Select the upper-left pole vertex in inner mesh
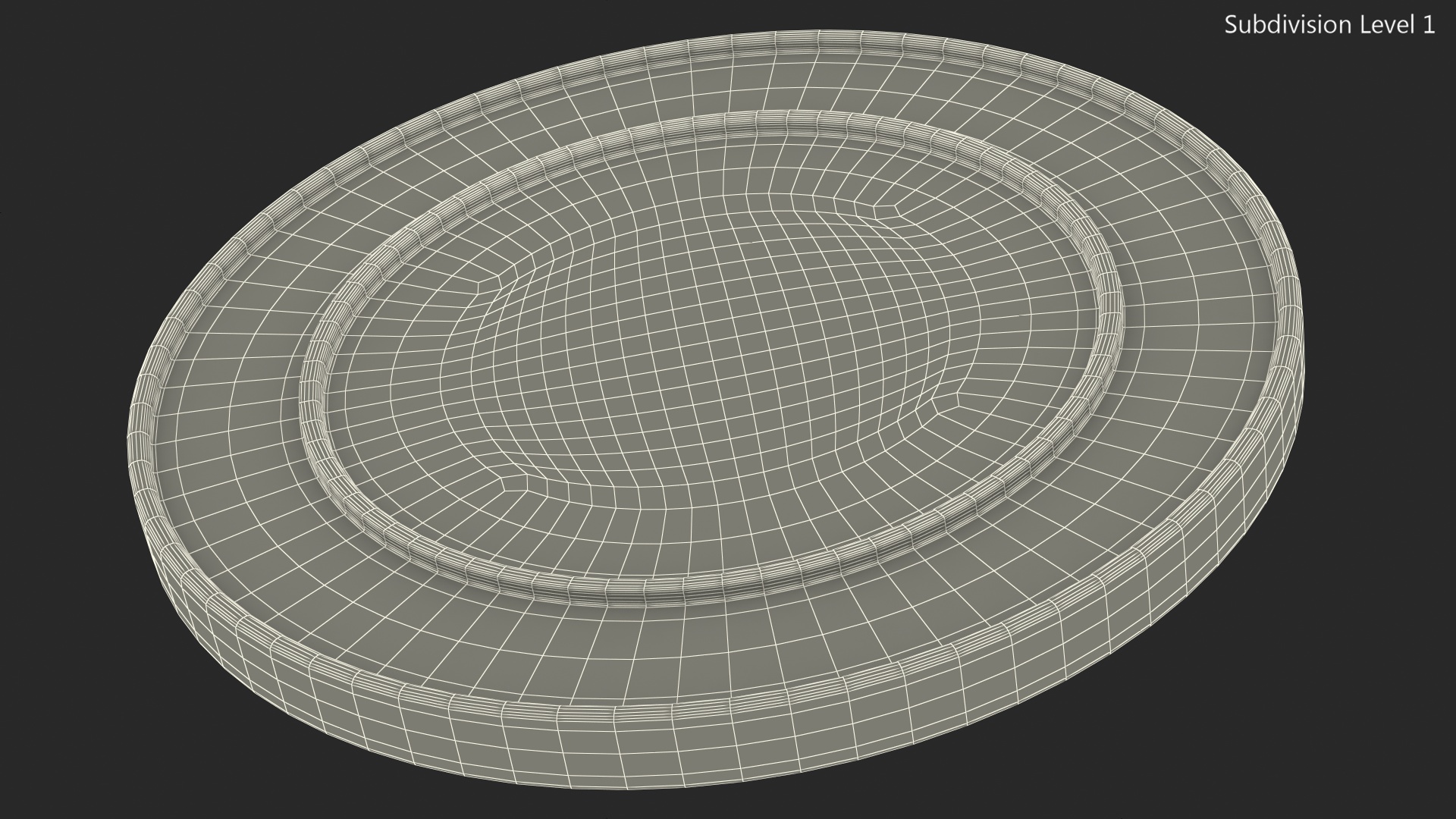Image resolution: width=1456 pixels, height=819 pixels. (x=479, y=282)
